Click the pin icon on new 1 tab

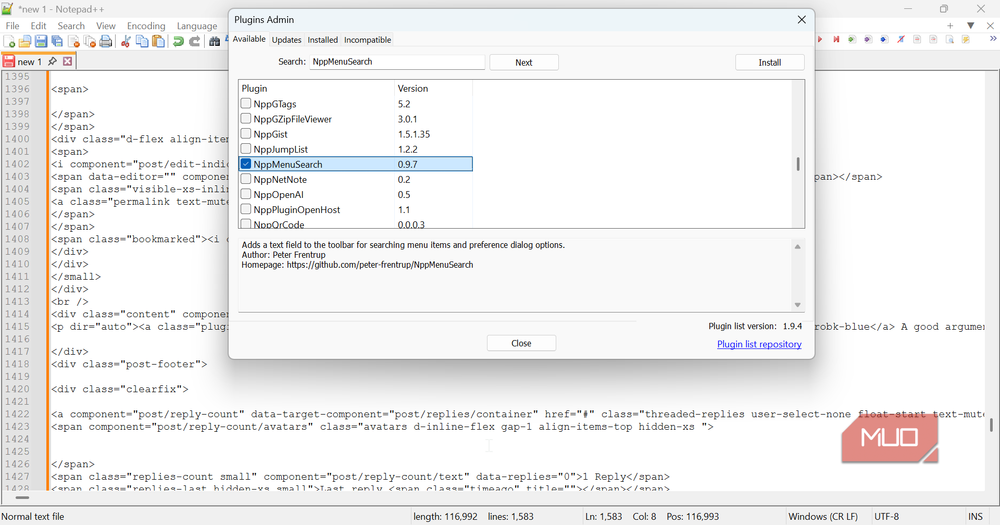pos(52,61)
